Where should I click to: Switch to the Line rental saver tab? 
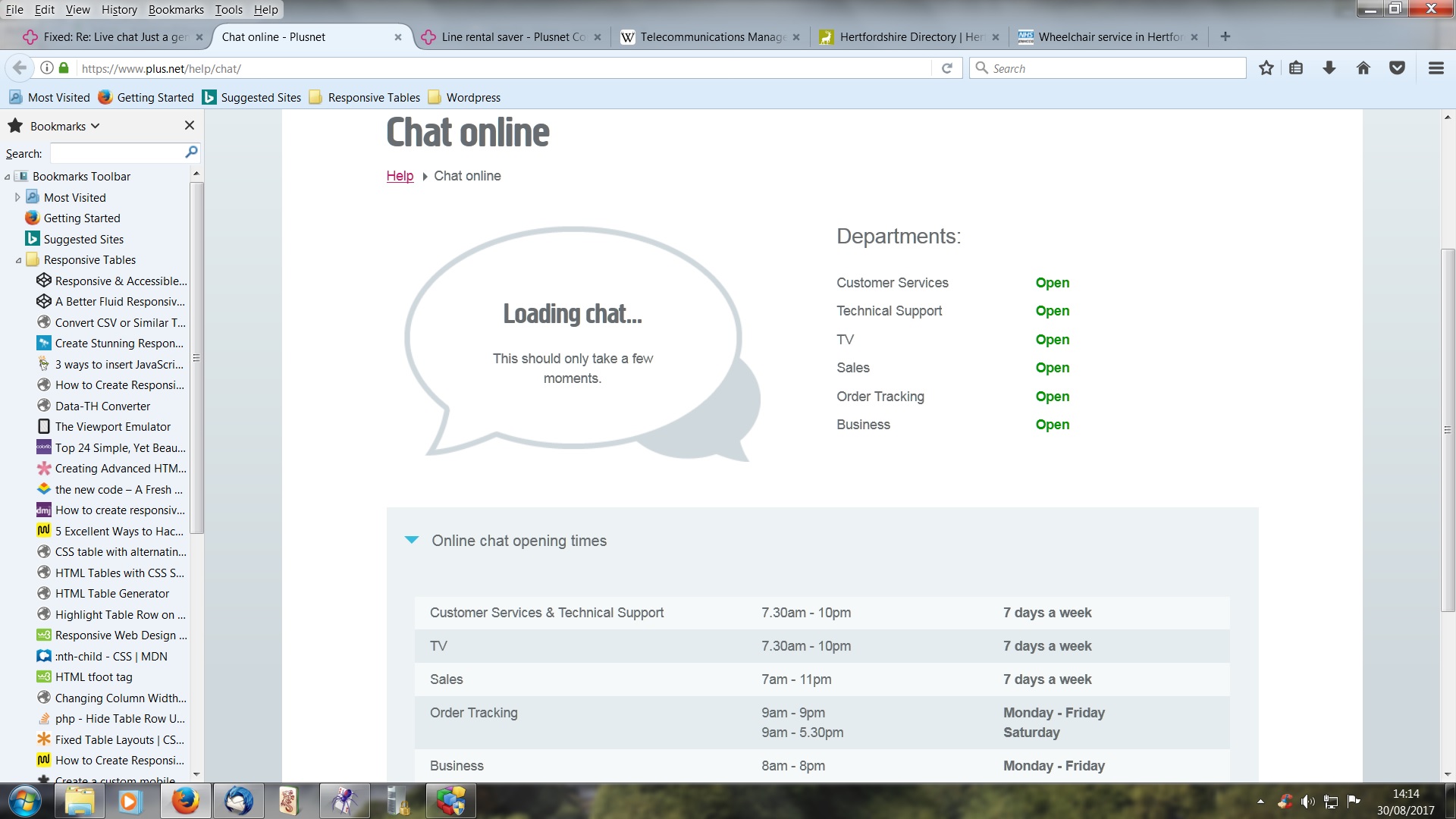point(509,36)
